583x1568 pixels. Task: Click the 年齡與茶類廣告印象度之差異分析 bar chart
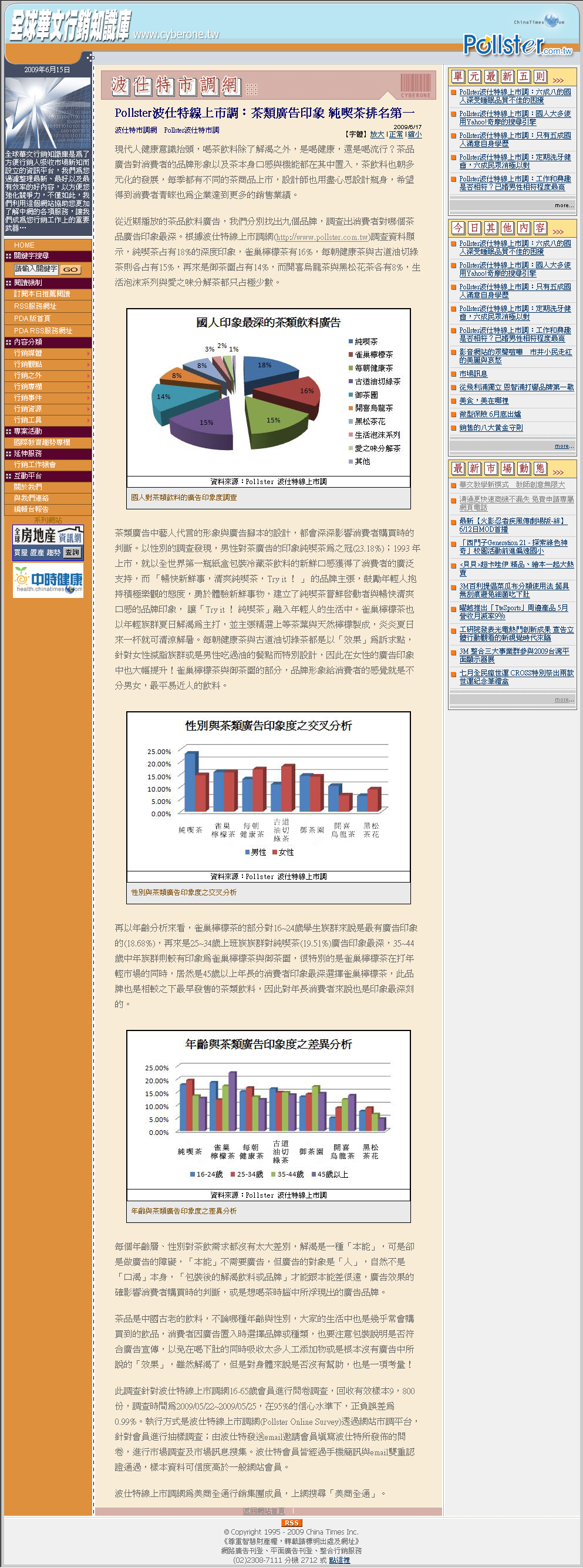tap(269, 1110)
